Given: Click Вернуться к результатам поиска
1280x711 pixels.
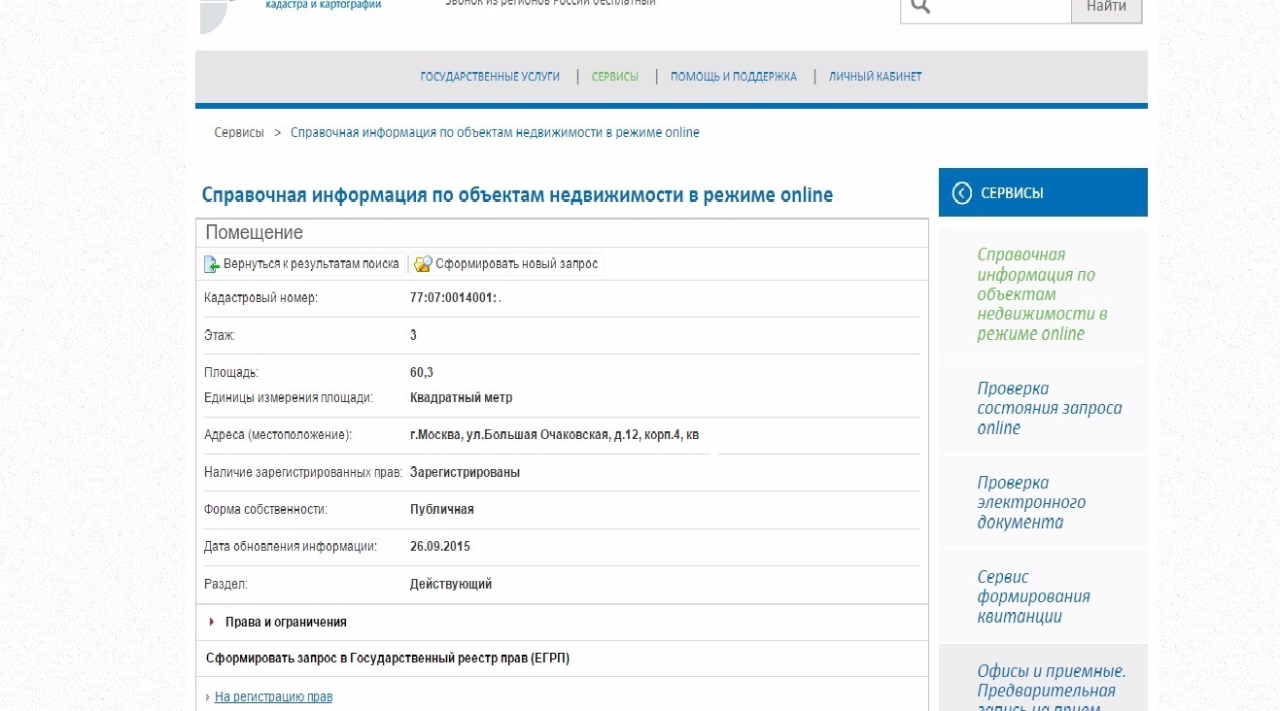Looking at the screenshot, I should pos(311,264).
